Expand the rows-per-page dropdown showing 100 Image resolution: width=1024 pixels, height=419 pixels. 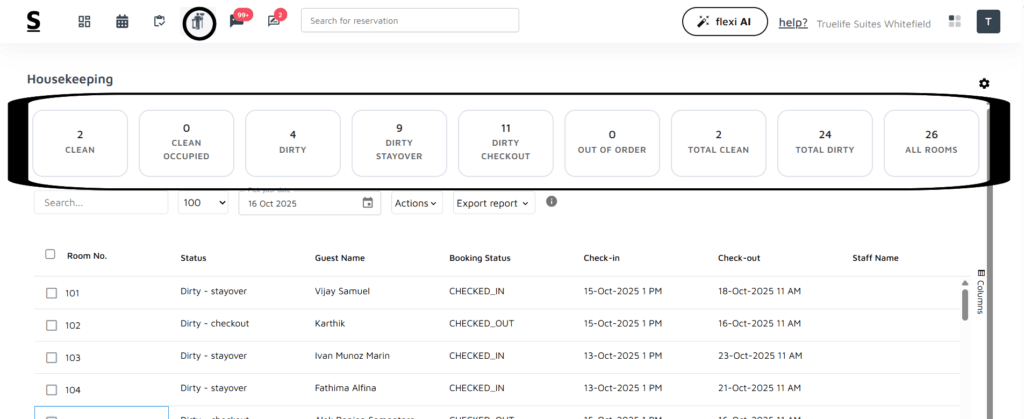[x=203, y=203]
